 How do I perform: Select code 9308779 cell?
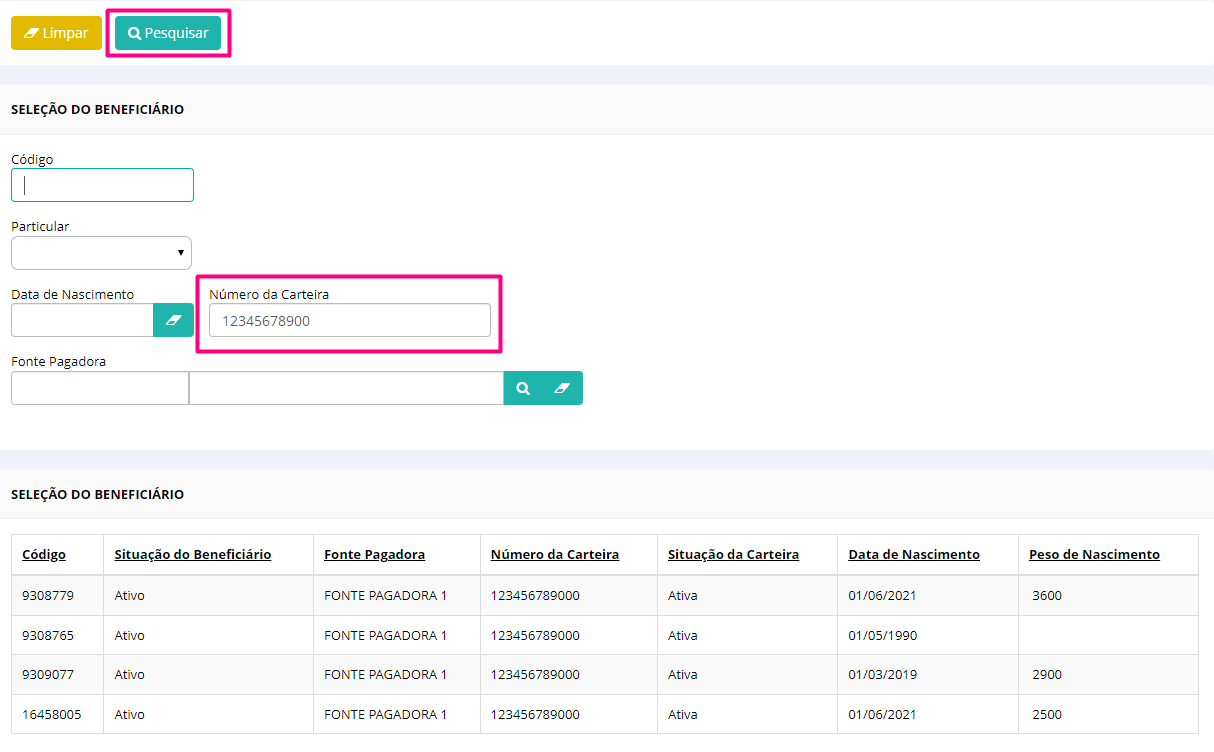click(x=48, y=595)
